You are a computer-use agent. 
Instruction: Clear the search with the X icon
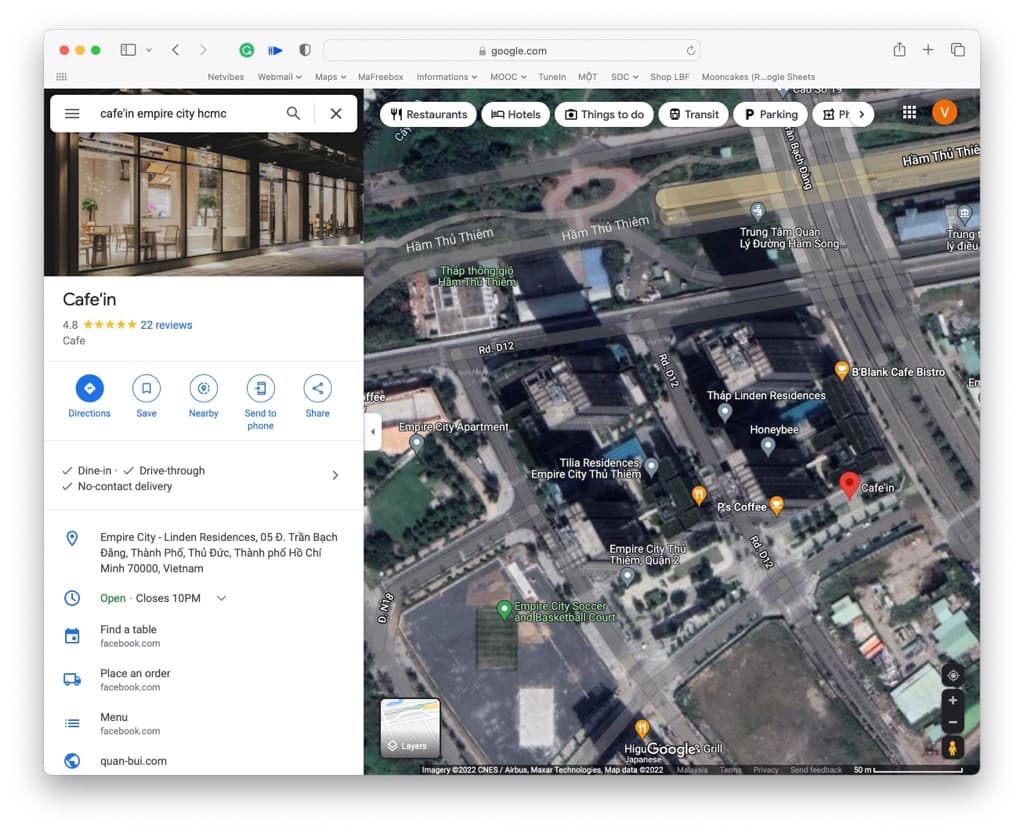click(x=336, y=114)
